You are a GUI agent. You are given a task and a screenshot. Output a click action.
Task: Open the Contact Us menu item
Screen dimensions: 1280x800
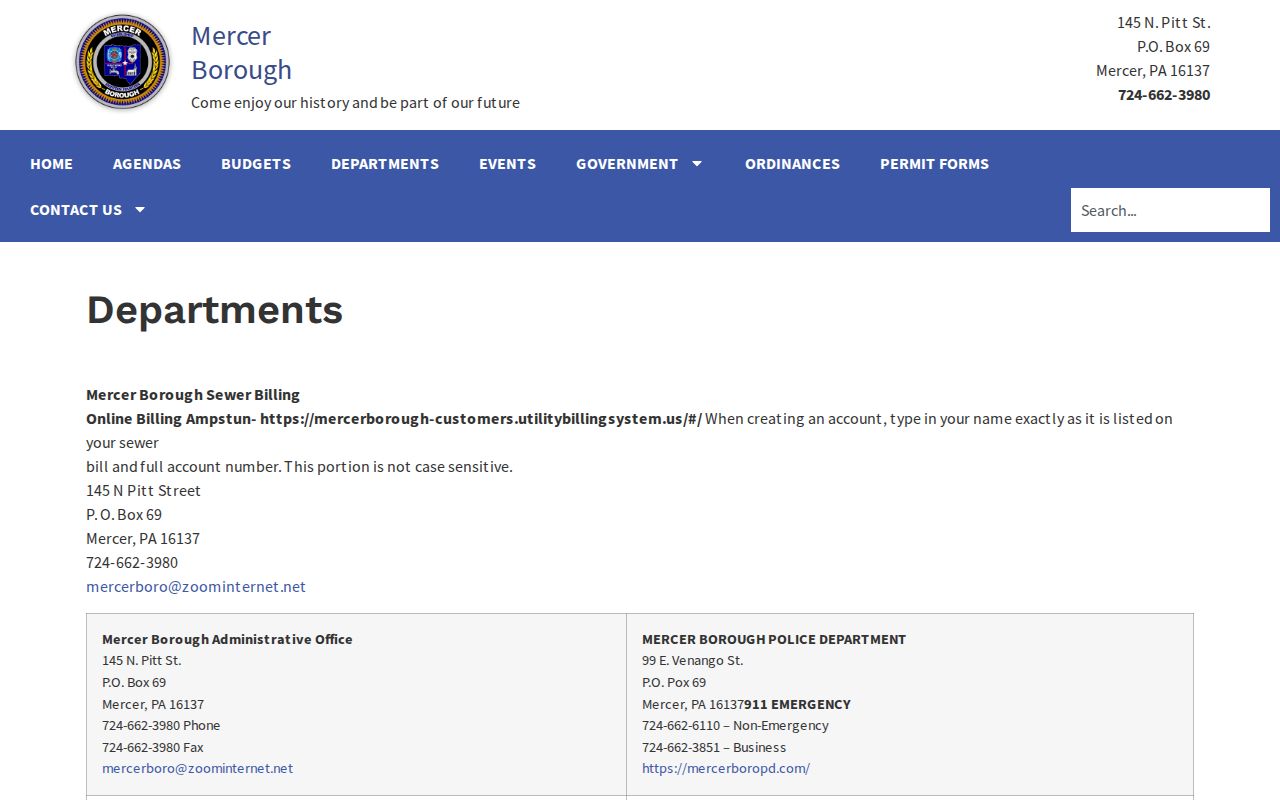coord(76,210)
